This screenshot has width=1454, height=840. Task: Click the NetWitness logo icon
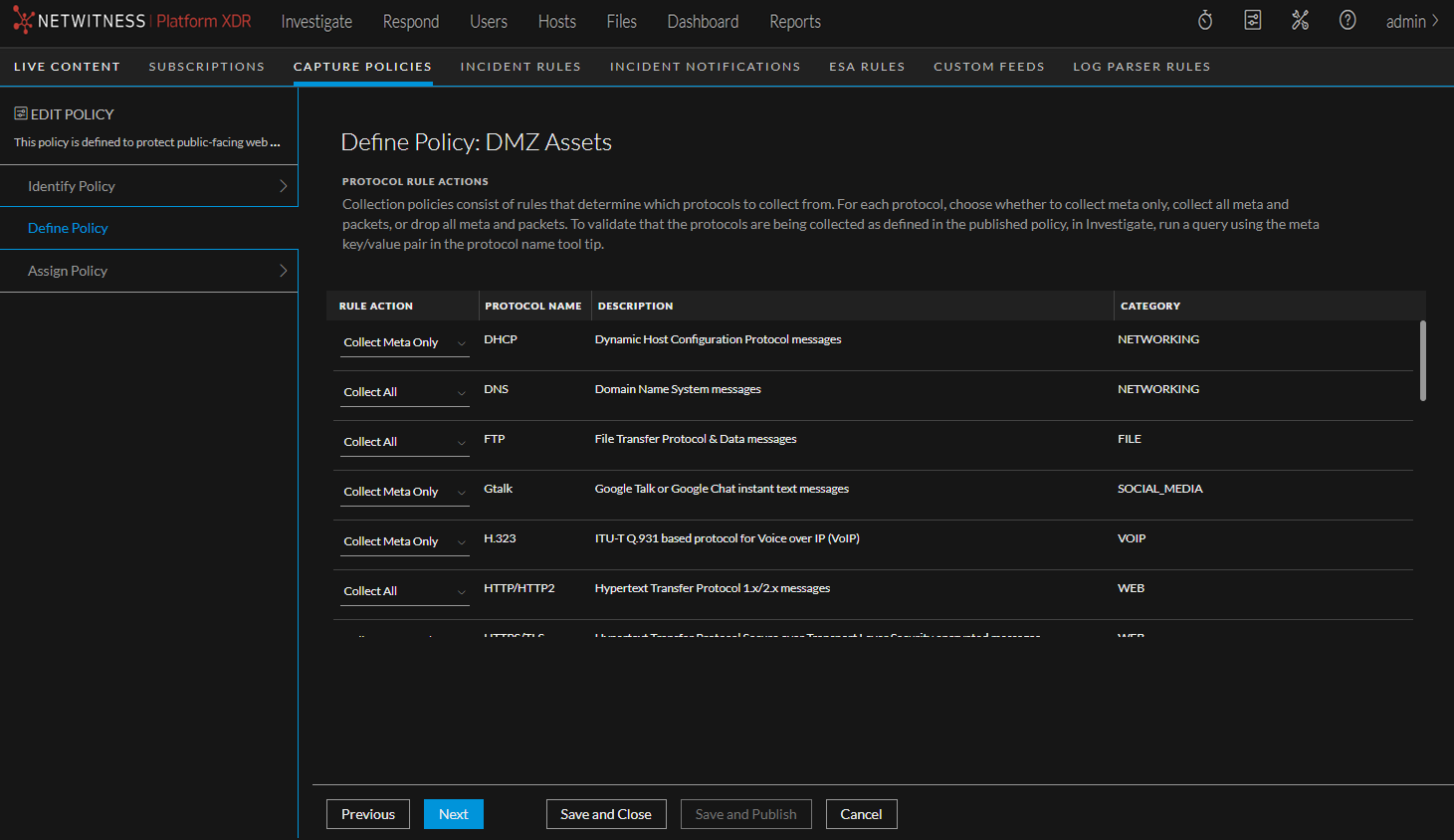click(x=23, y=21)
